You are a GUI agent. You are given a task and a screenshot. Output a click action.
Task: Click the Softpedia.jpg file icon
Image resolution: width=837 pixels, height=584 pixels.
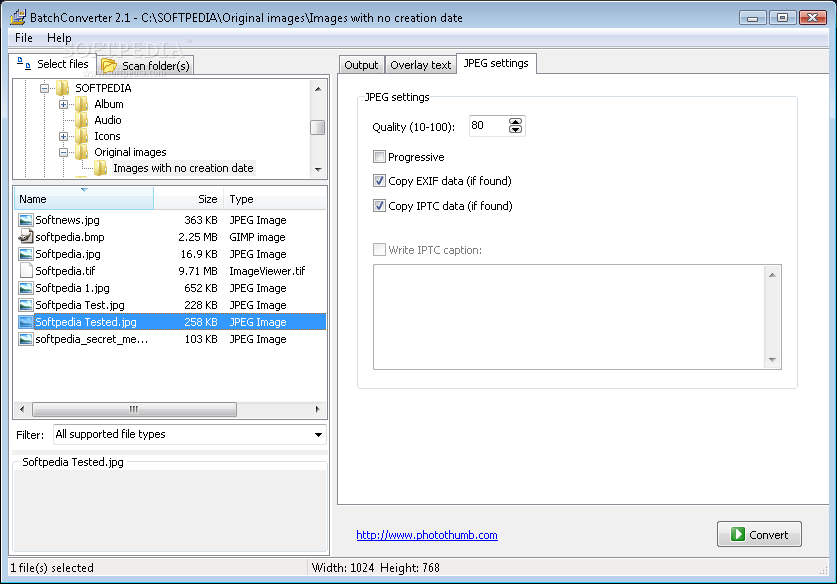click(x=26, y=254)
